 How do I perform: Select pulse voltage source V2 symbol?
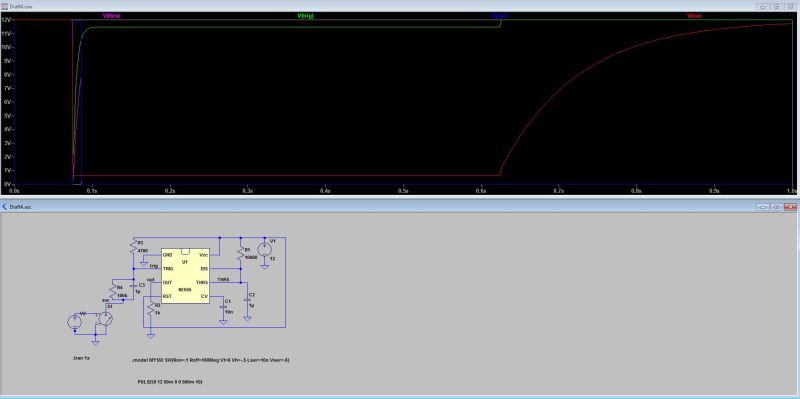(75, 322)
